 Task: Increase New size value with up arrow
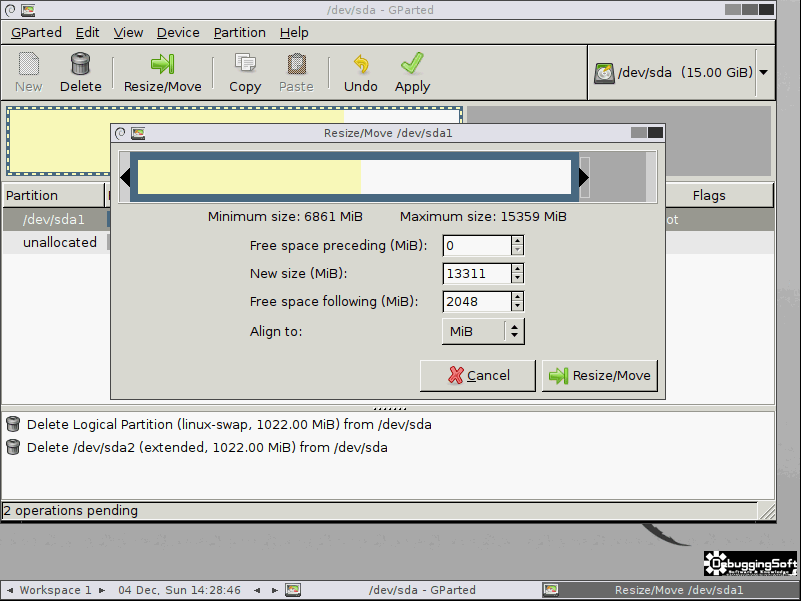point(517,269)
